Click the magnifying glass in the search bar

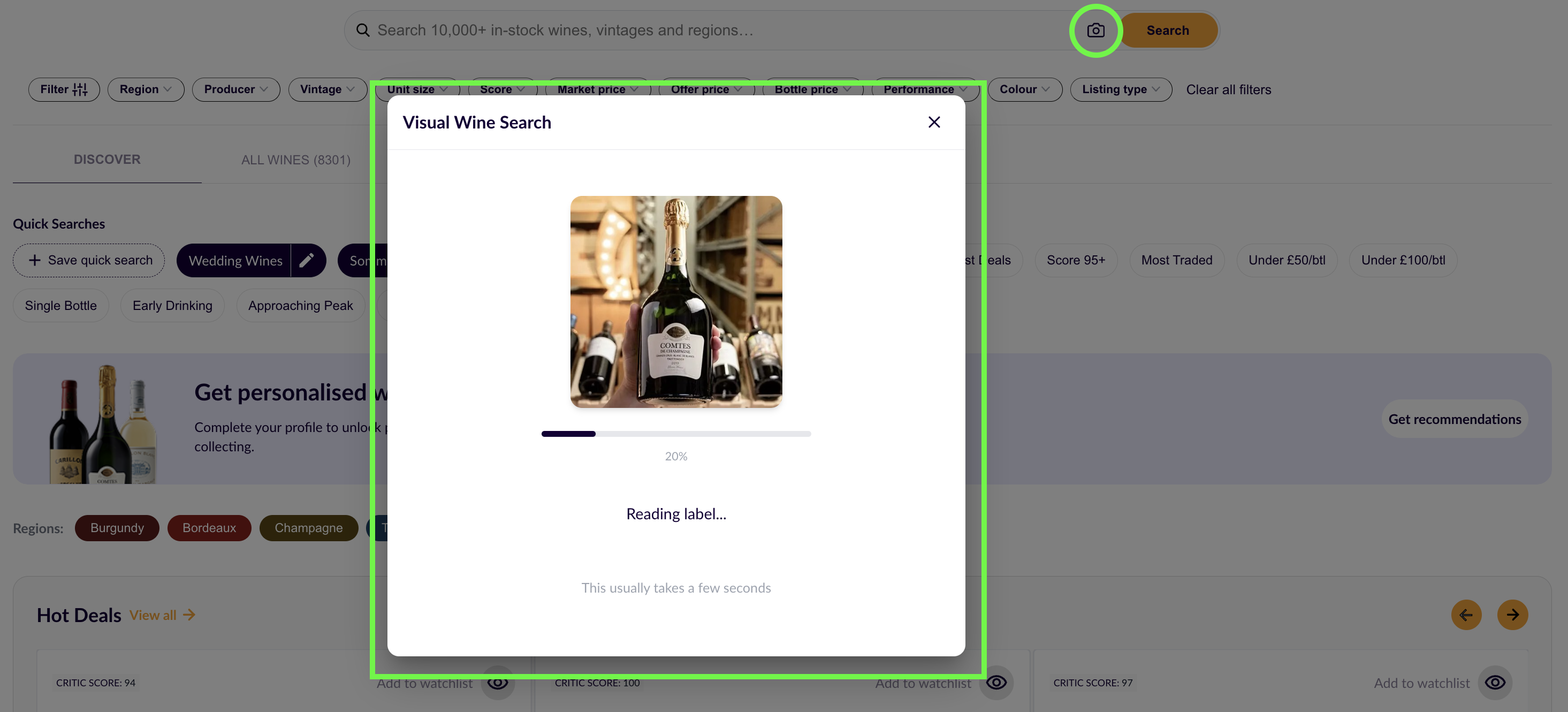coord(363,30)
